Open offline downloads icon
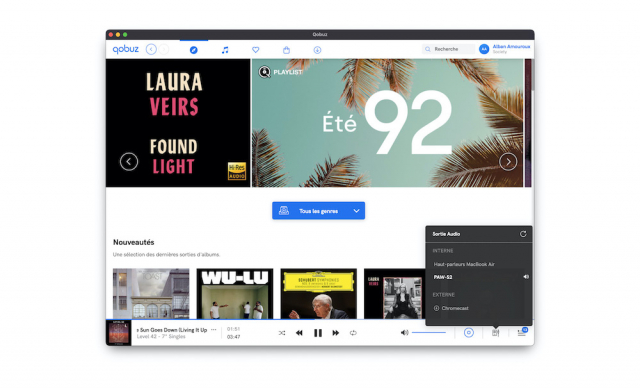Screen dimensions: 640x388 pyautogui.click(x=317, y=50)
